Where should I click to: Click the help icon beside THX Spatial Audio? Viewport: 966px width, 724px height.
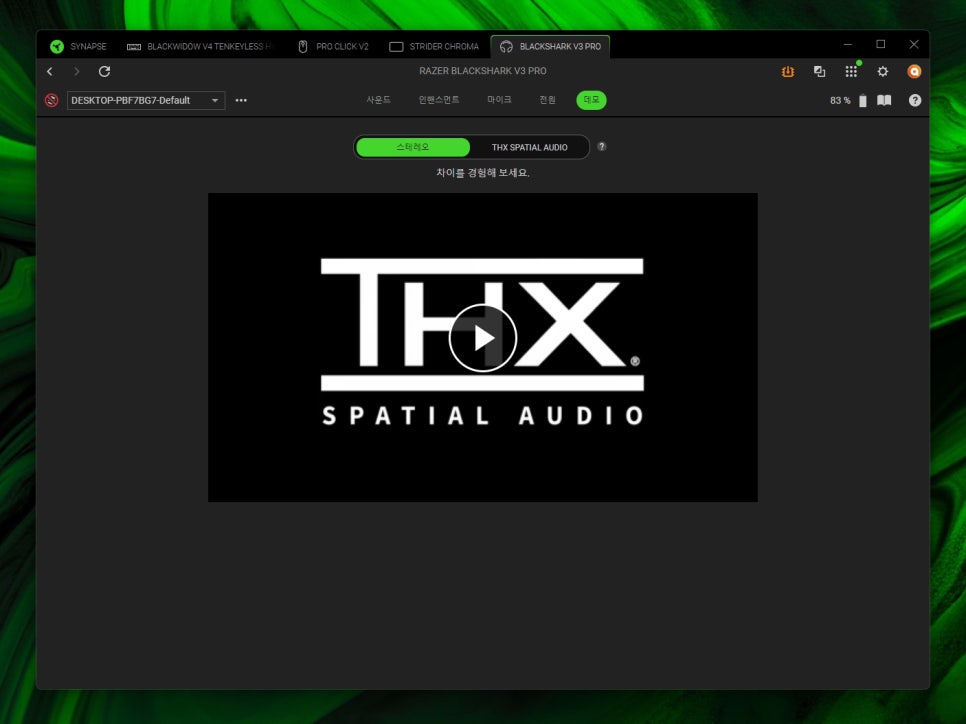pos(602,146)
